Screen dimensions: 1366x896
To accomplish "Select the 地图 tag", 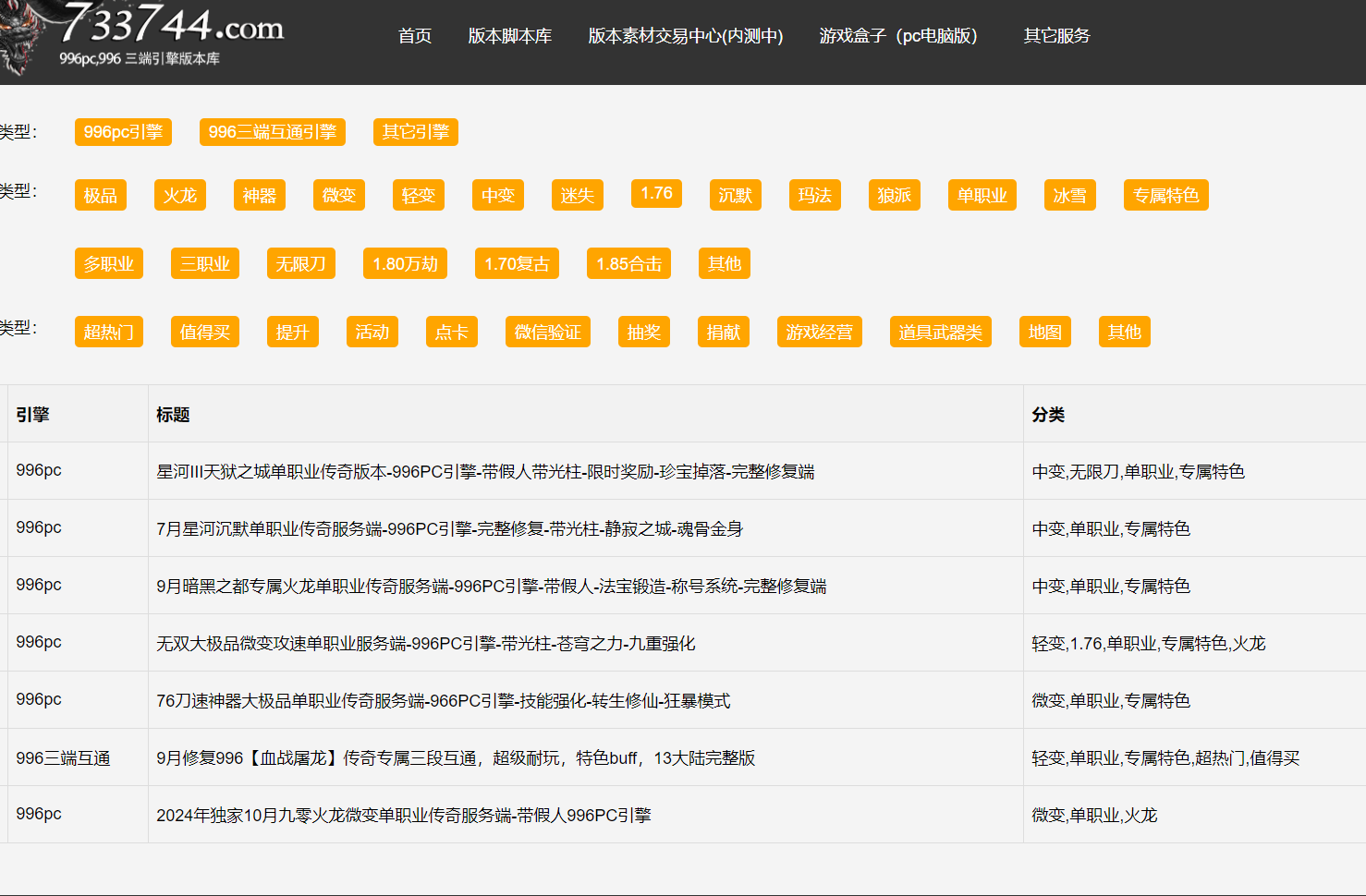I will point(1045,332).
